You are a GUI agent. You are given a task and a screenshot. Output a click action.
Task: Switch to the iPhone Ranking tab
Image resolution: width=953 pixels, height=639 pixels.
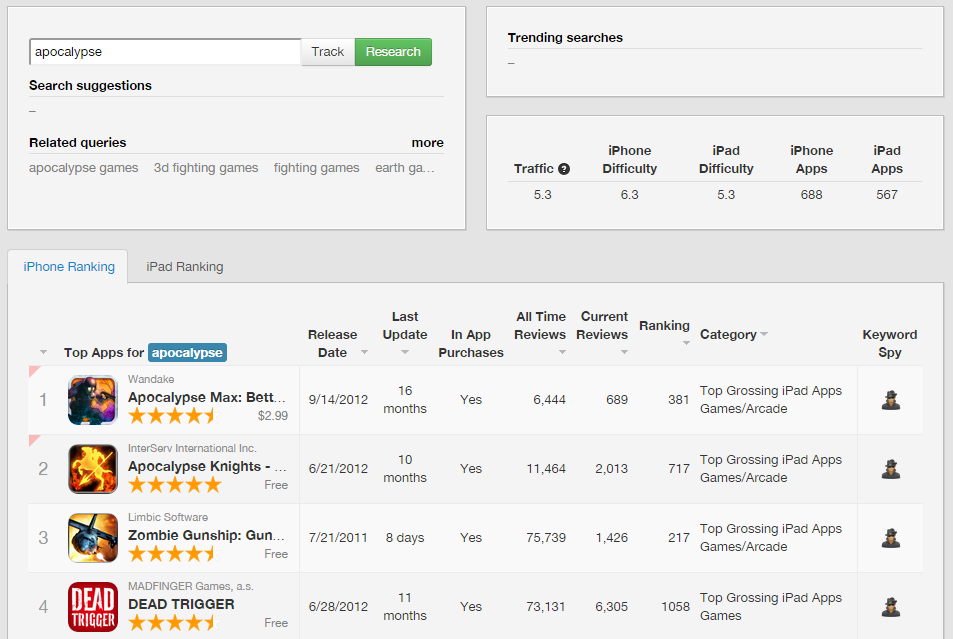[69, 267]
